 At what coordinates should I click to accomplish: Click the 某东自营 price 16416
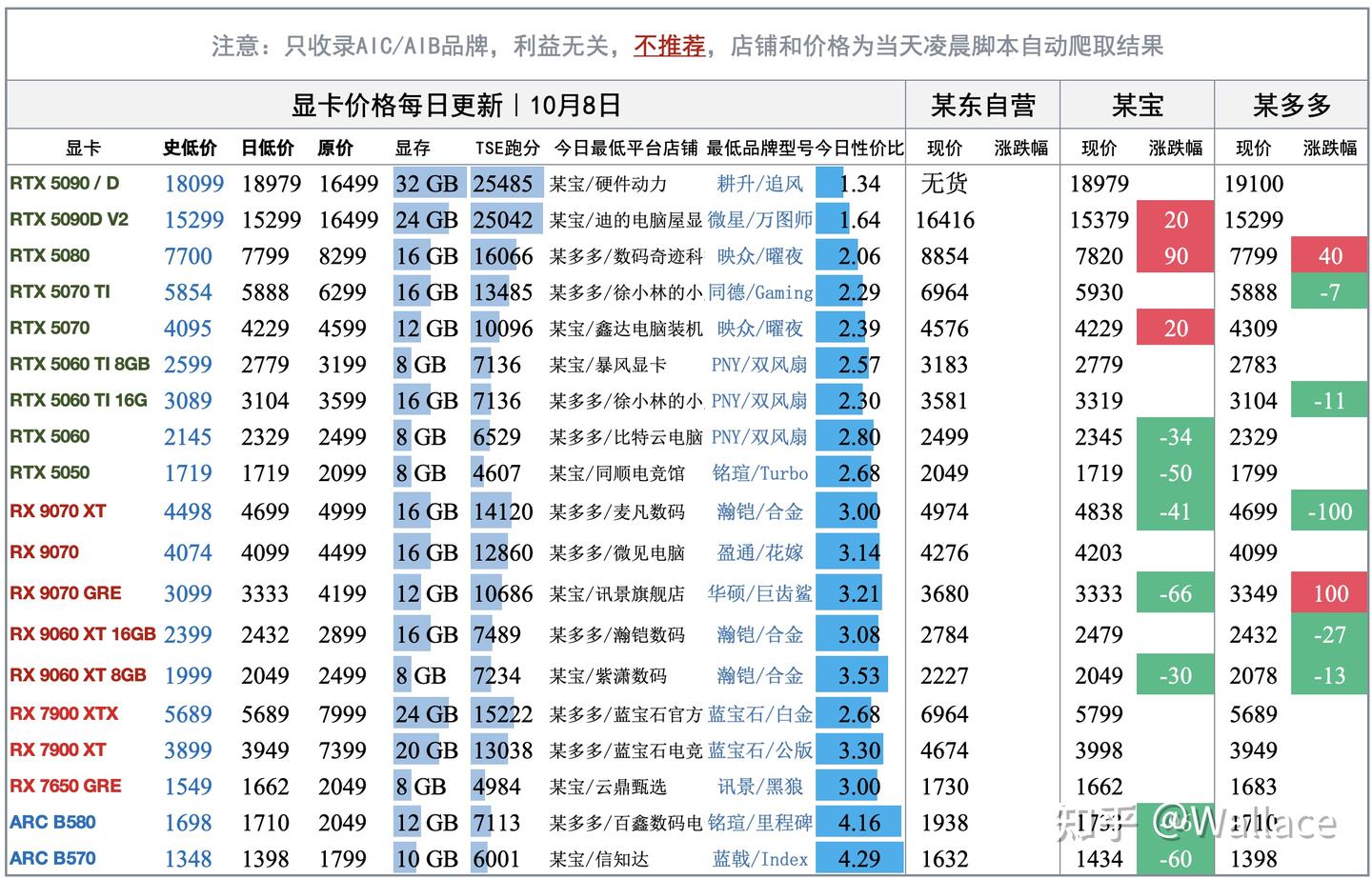tap(944, 220)
